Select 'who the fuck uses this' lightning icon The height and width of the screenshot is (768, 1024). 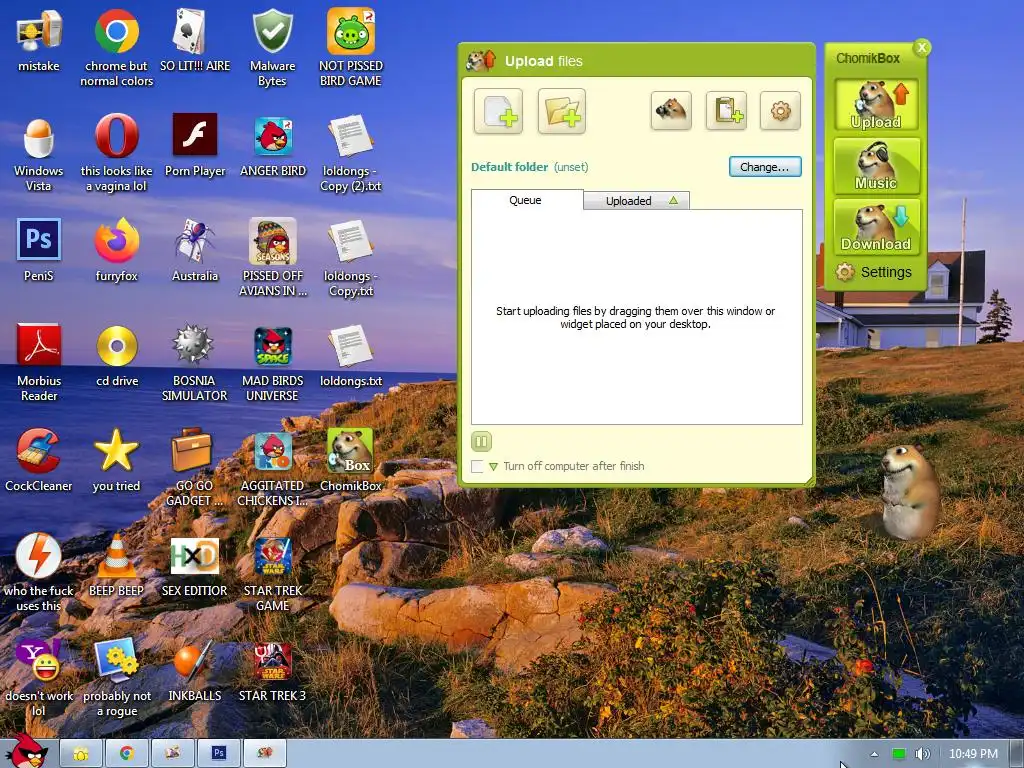click(x=39, y=573)
